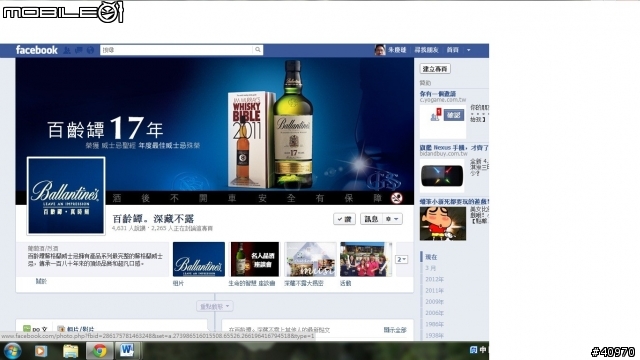Image resolution: width=640 pixels, height=360 pixels.
Task: Jump to 2012年 in timeline
Action: [x=434, y=279]
